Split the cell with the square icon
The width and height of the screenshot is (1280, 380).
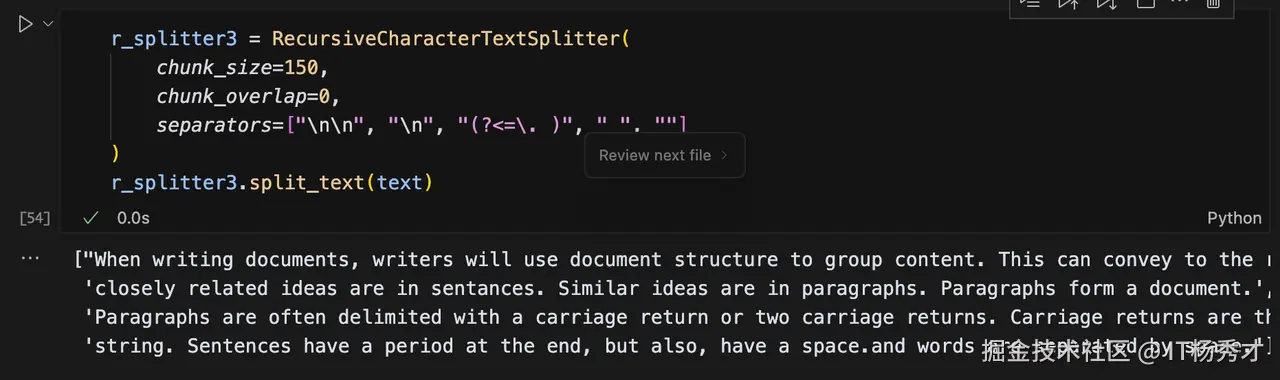[1146, 4]
